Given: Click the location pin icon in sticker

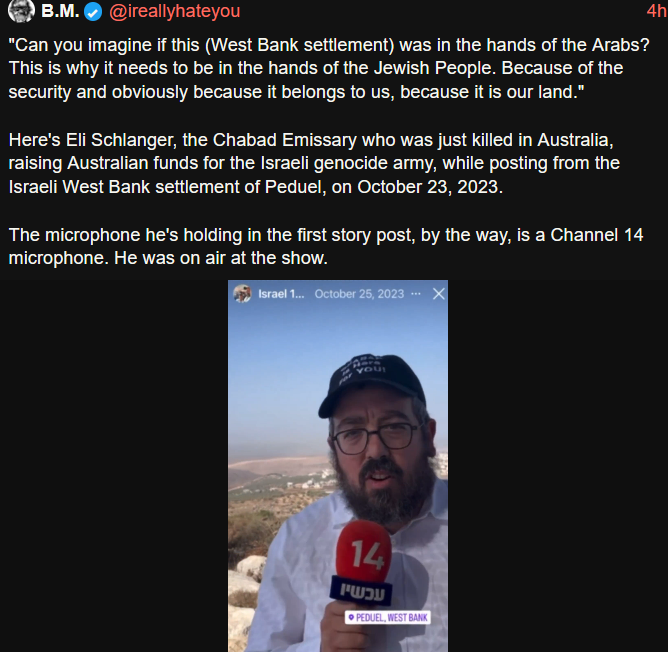Looking at the screenshot, I should click(x=351, y=617).
